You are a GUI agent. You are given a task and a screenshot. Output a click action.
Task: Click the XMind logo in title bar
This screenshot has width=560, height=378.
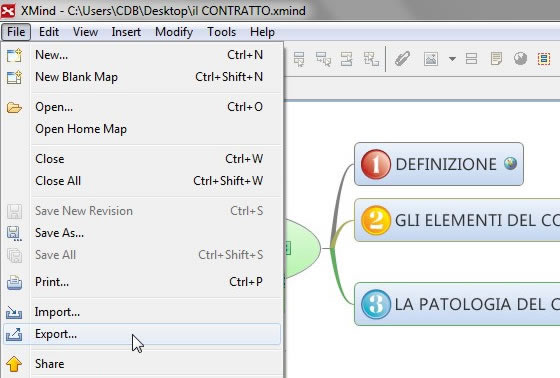pyautogui.click(x=8, y=11)
